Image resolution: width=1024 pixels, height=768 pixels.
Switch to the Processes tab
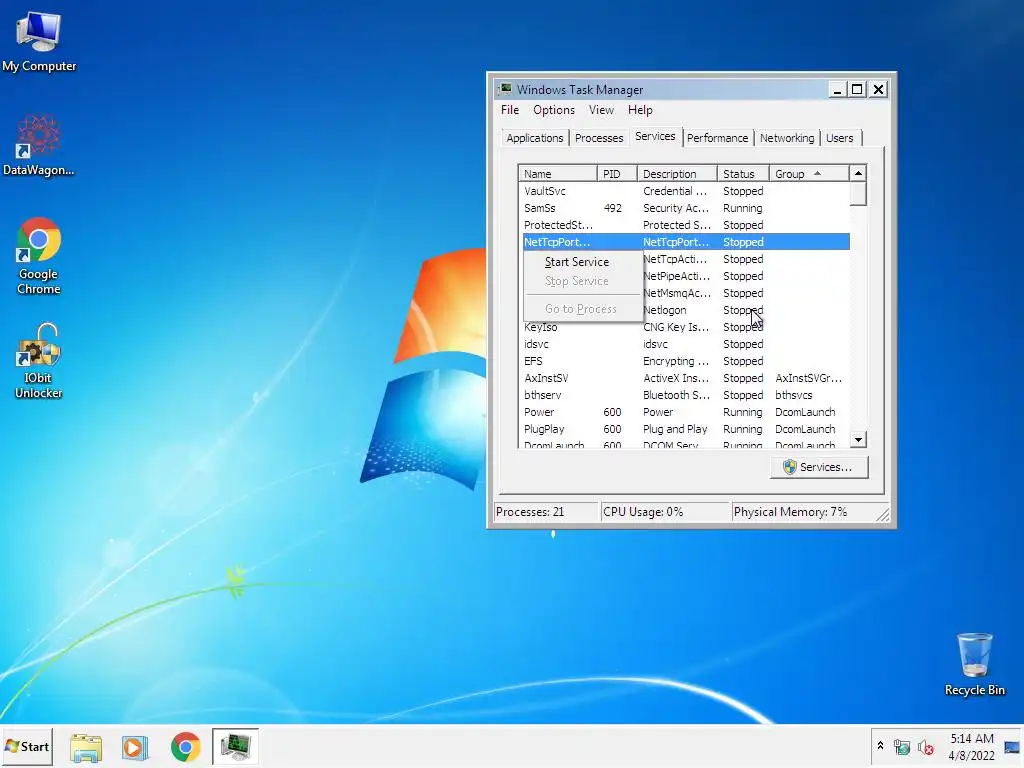tap(599, 138)
